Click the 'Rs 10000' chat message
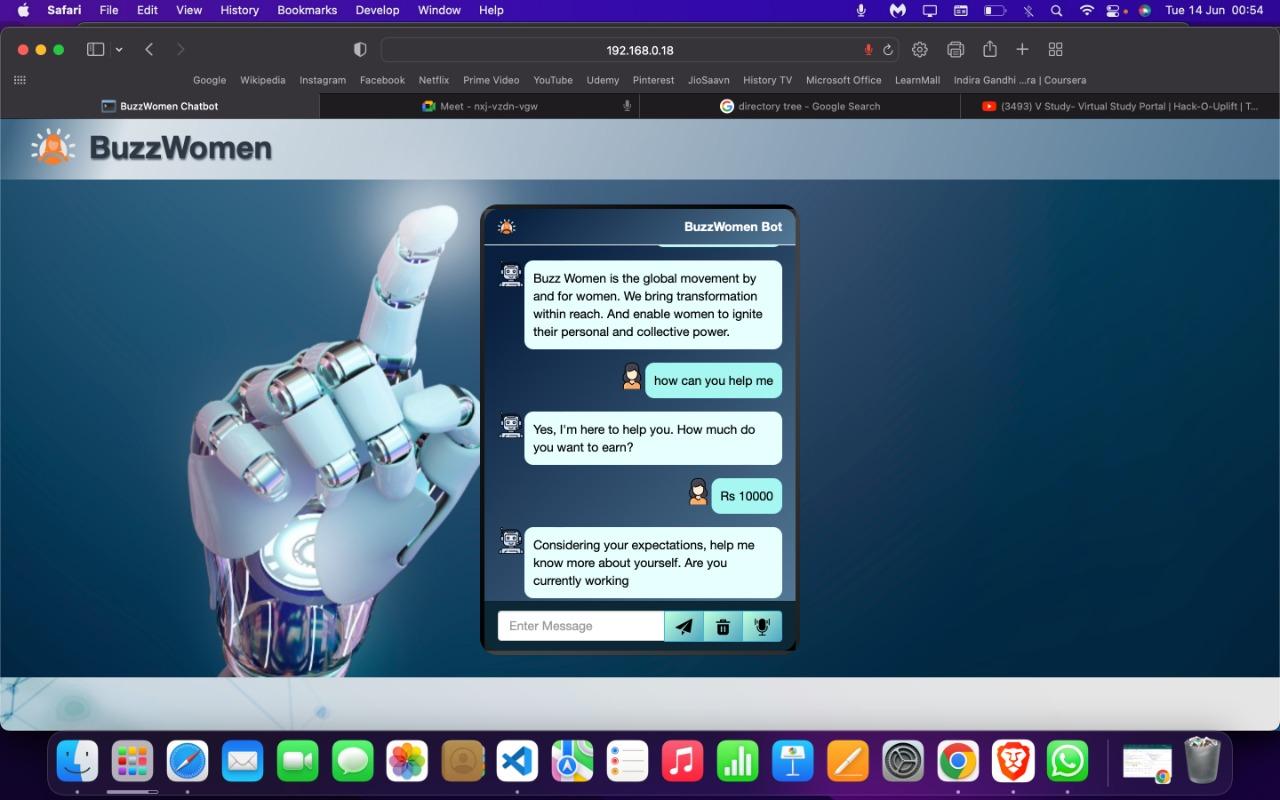Image resolution: width=1280 pixels, height=800 pixels. [746, 496]
